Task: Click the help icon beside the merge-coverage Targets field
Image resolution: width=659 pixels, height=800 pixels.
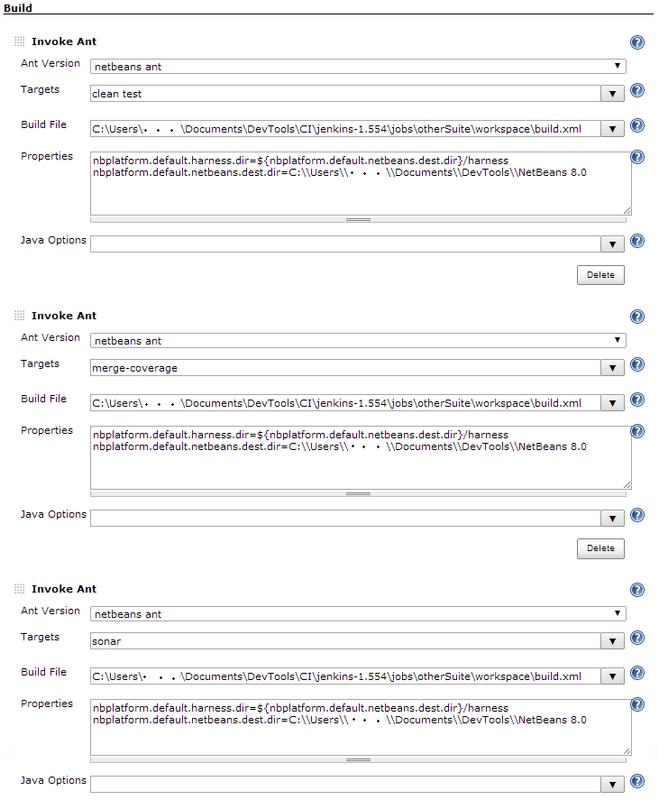Action: (637, 363)
